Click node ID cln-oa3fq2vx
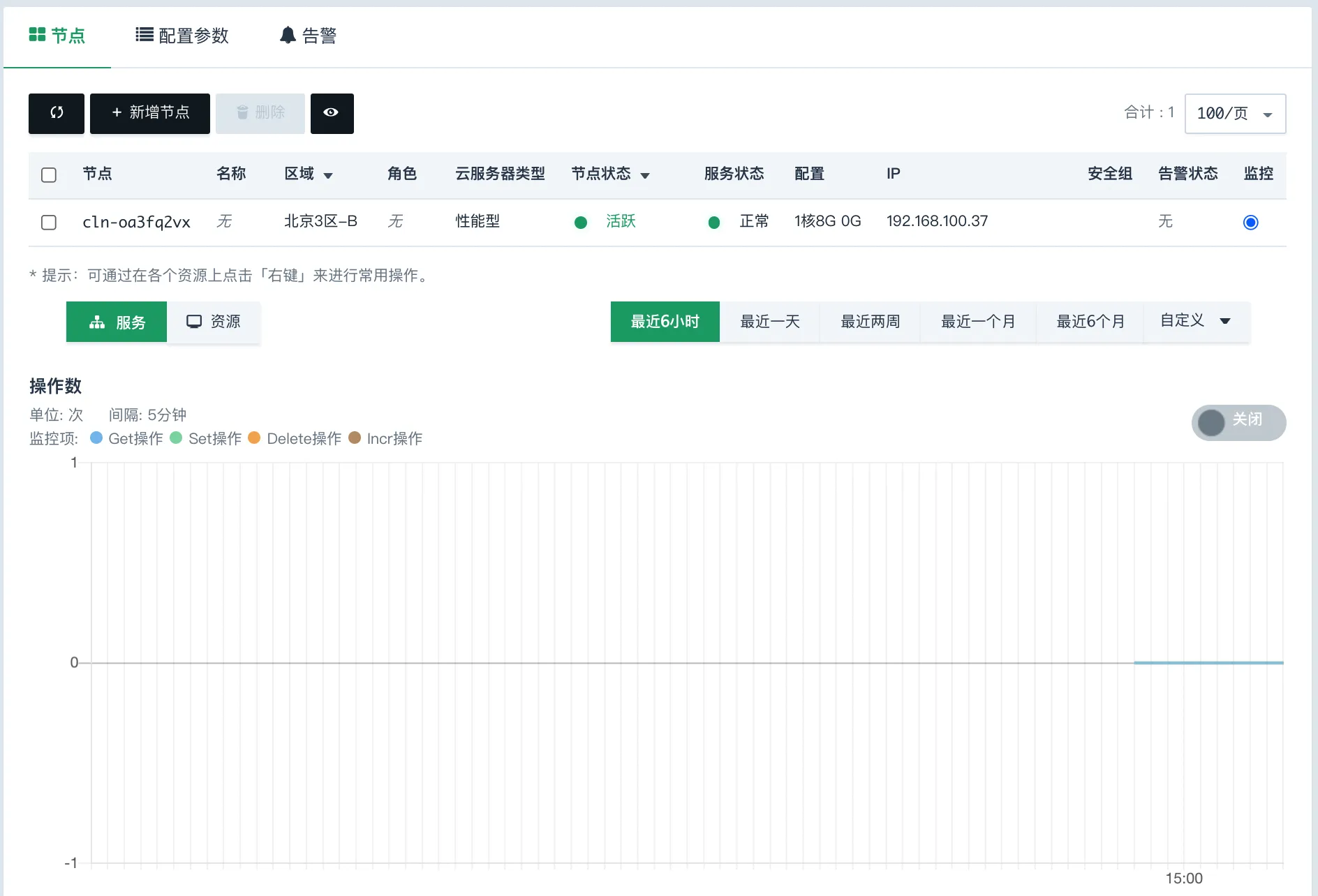Viewport: 1318px width, 896px height. (x=136, y=222)
